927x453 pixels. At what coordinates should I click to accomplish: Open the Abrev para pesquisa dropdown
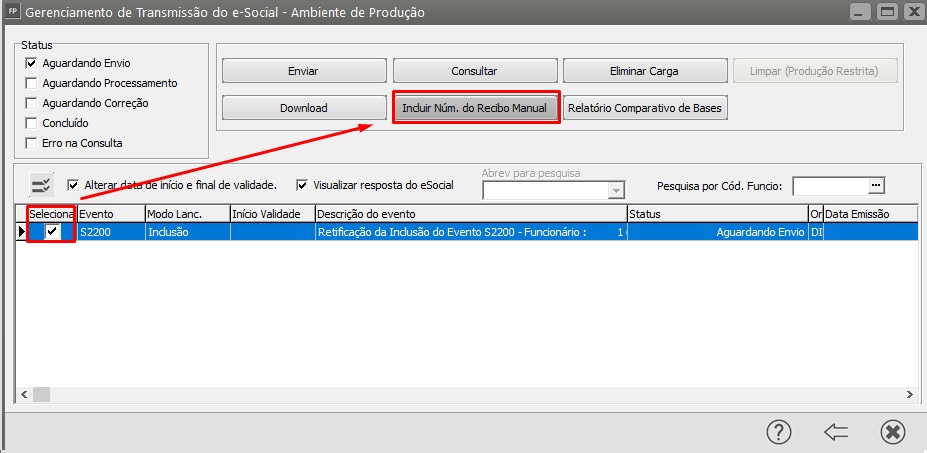click(x=617, y=190)
